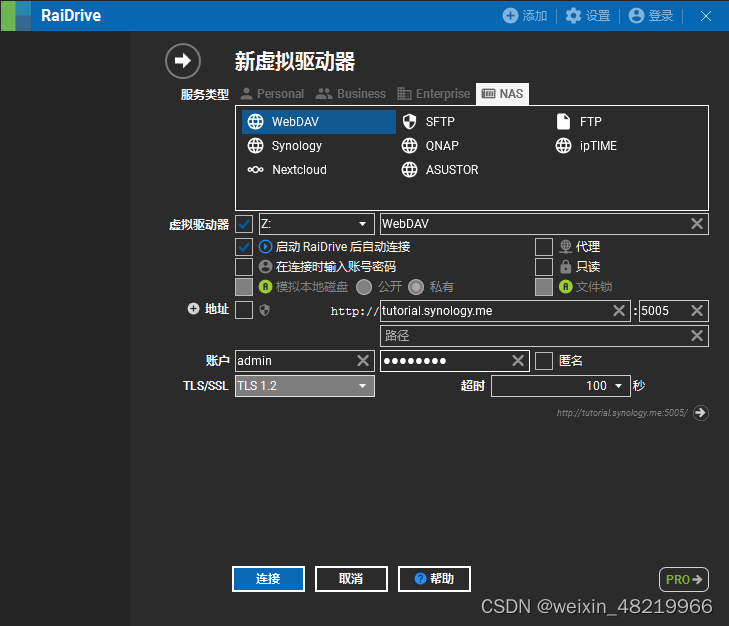Toggle 模拟本地磁盘 checkbox
Viewport: 729px width, 626px height.
coord(244,286)
